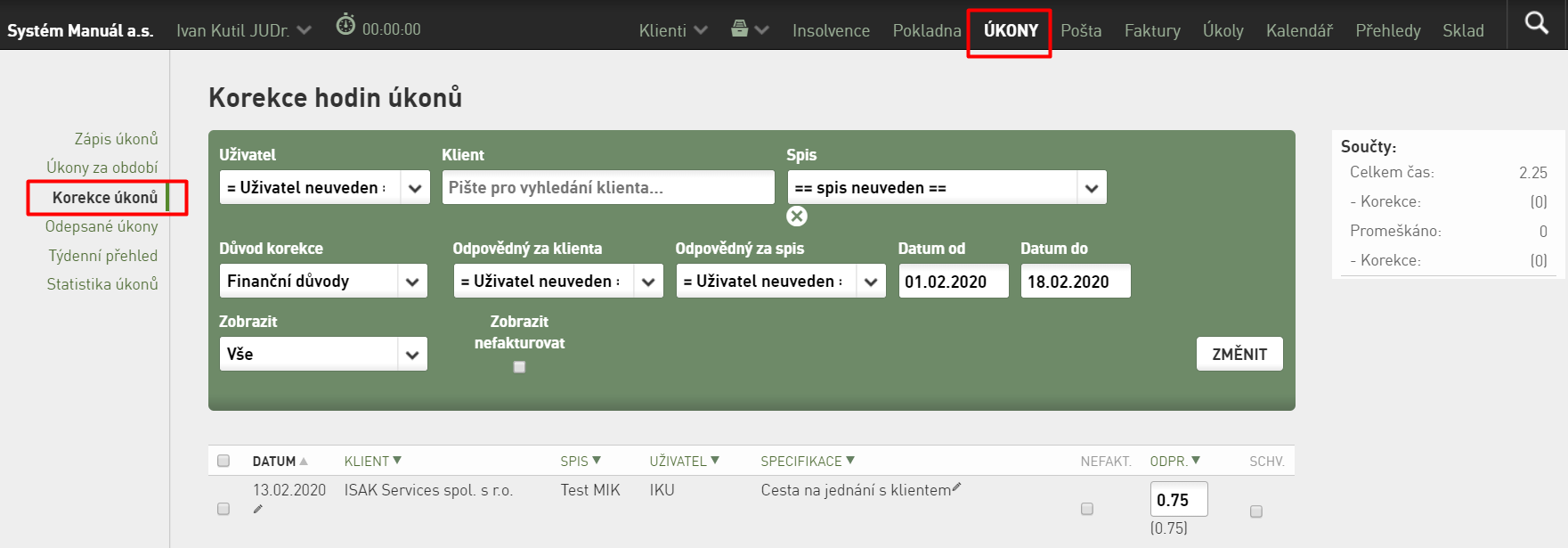Screen dimensions: 1568x548
Task: Open the Faktury menu item
Action: pos(1152,30)
